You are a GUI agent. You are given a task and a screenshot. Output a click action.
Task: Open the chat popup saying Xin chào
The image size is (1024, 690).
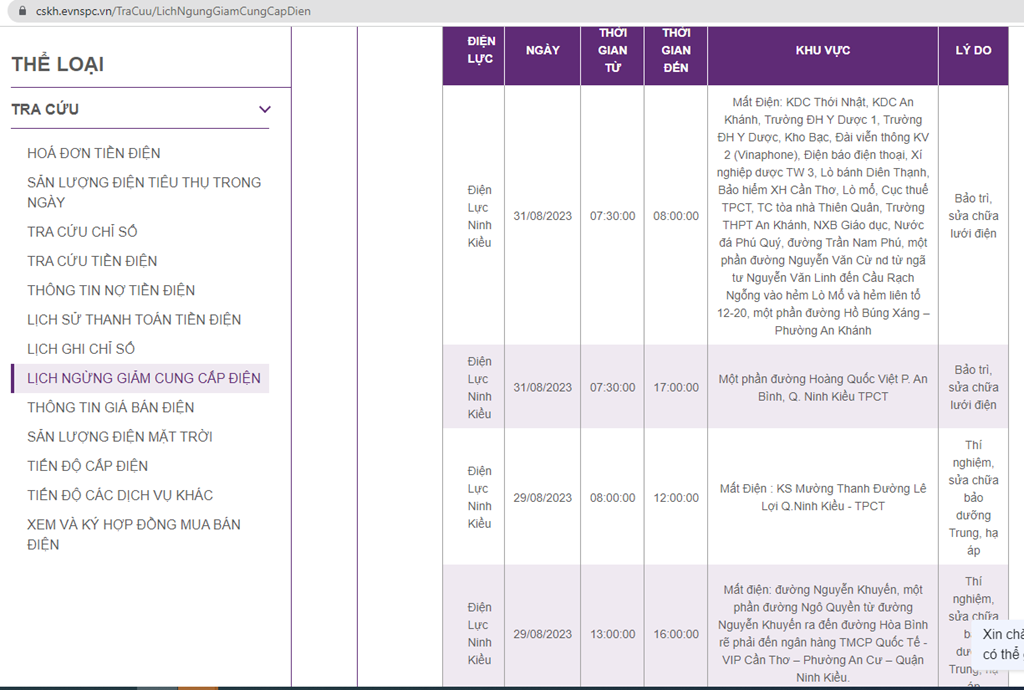(1000, 644)
